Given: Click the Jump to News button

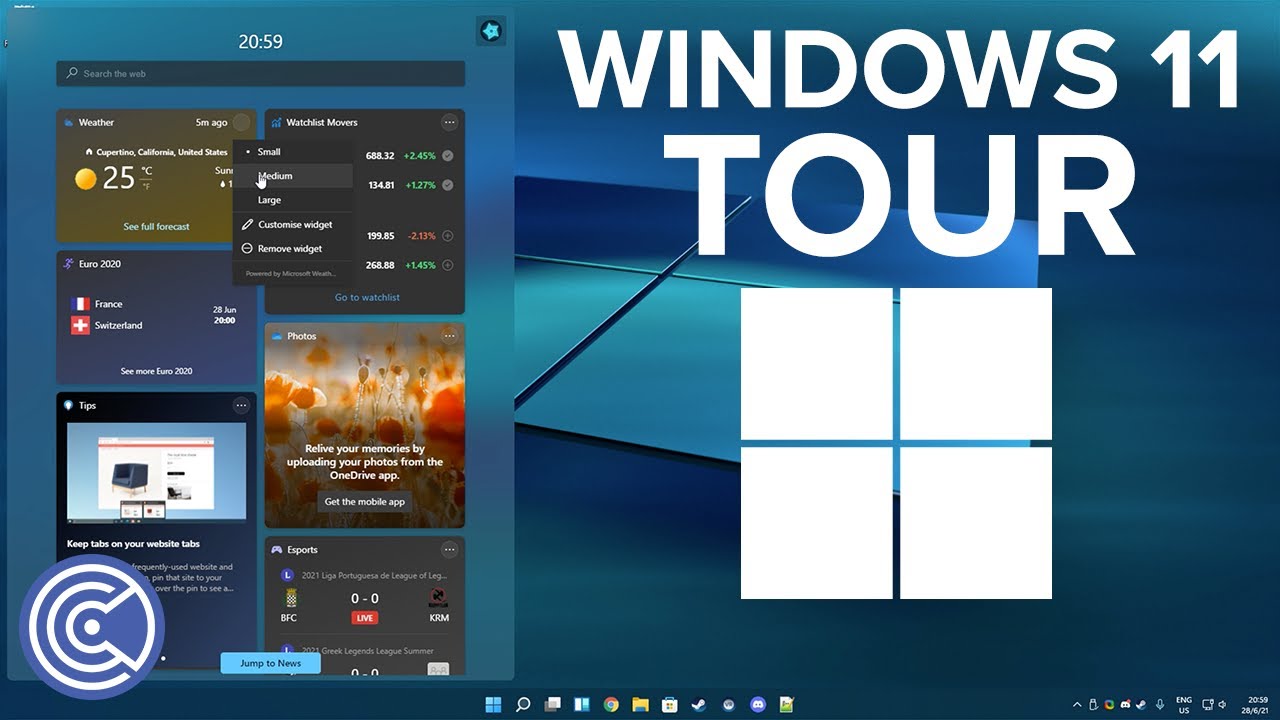Looking at the screenshot, I should [x=270, y=663].
